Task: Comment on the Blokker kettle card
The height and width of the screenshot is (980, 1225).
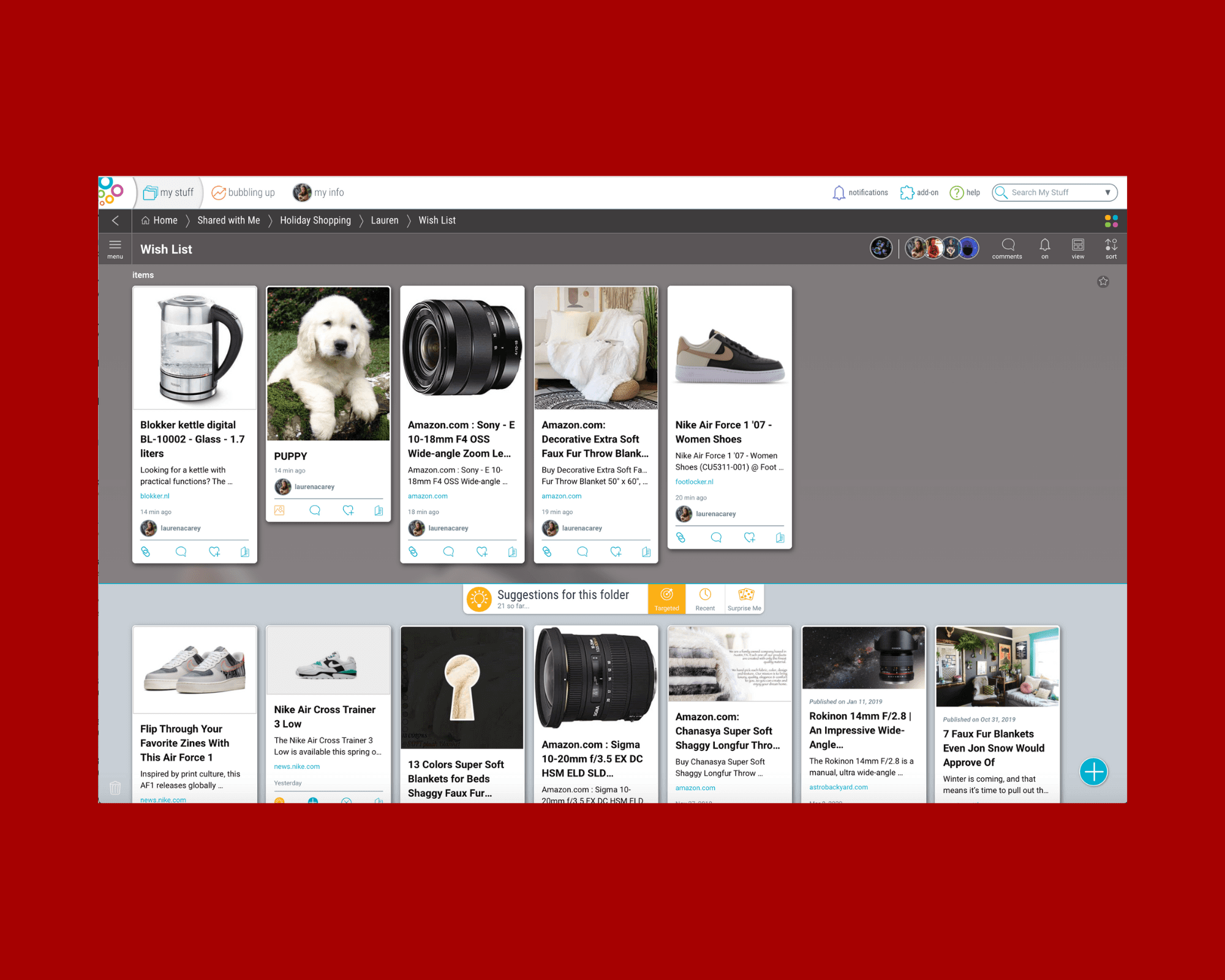Action: click(x=181, y=552)
